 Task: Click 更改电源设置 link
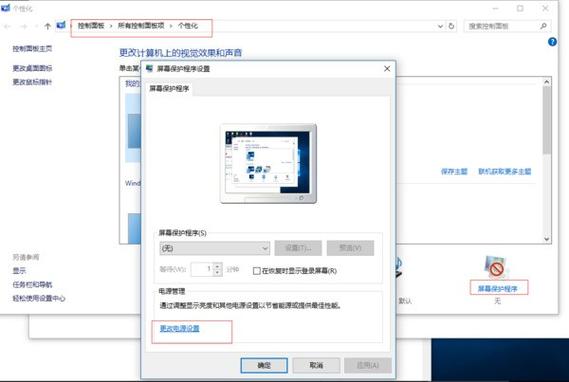tap(180, 328)
